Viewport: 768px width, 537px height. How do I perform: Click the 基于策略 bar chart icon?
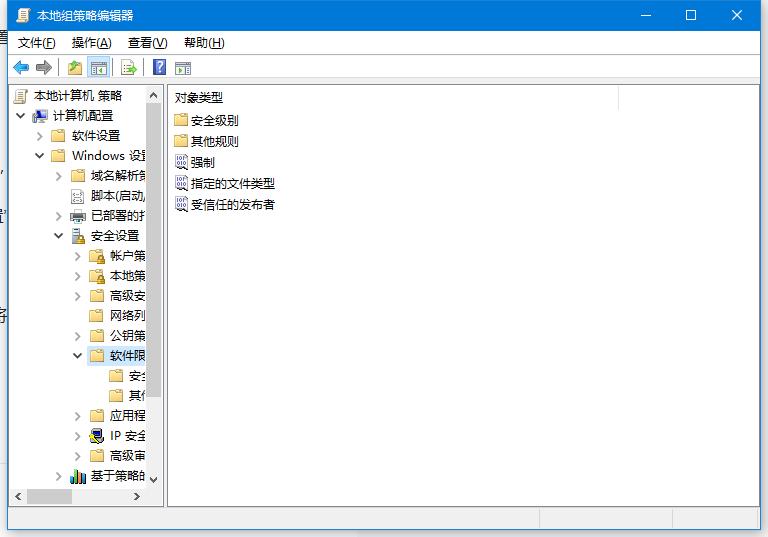(x=78, y=476)
